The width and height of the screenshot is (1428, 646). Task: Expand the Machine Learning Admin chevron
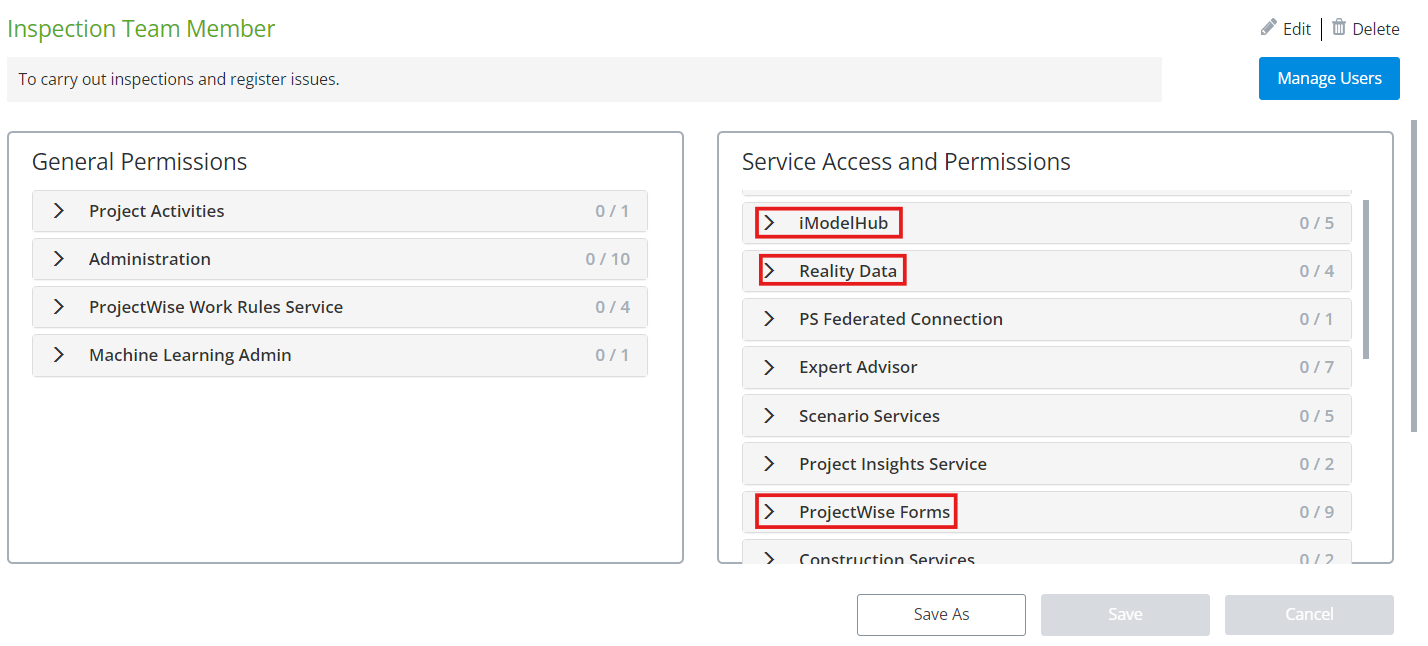tap(59, 355)
